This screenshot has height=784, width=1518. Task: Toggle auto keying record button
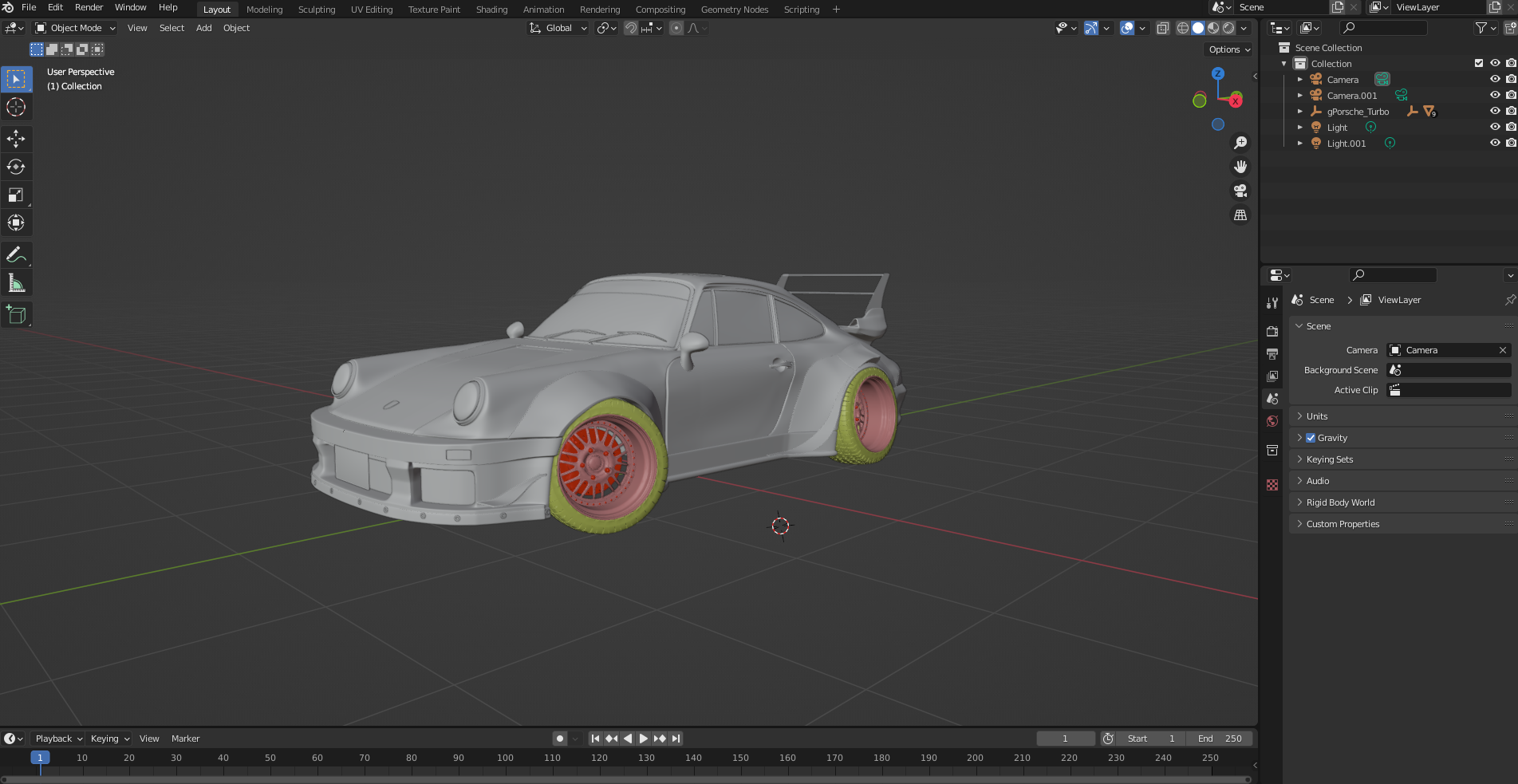[x=560, y=739]
